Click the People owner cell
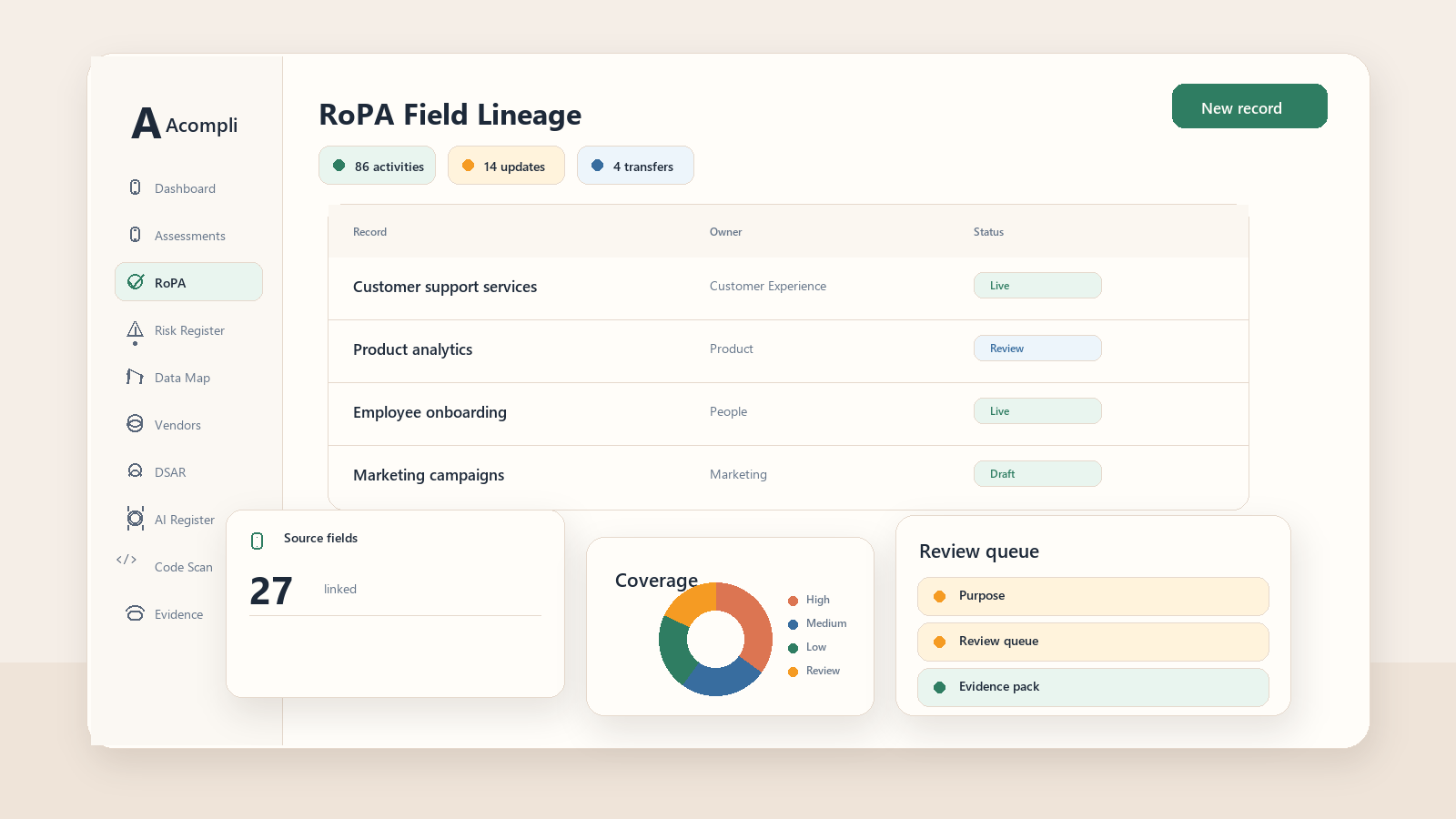1456x819 pixels. 728,411
